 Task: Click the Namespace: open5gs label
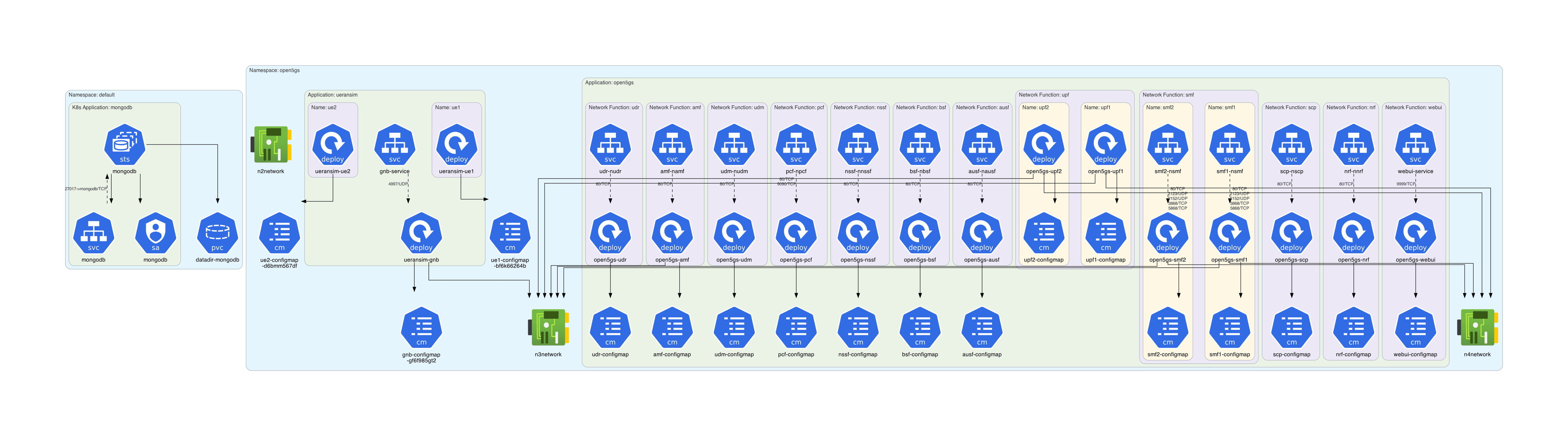pyautogui.click(x=275, y=71)
